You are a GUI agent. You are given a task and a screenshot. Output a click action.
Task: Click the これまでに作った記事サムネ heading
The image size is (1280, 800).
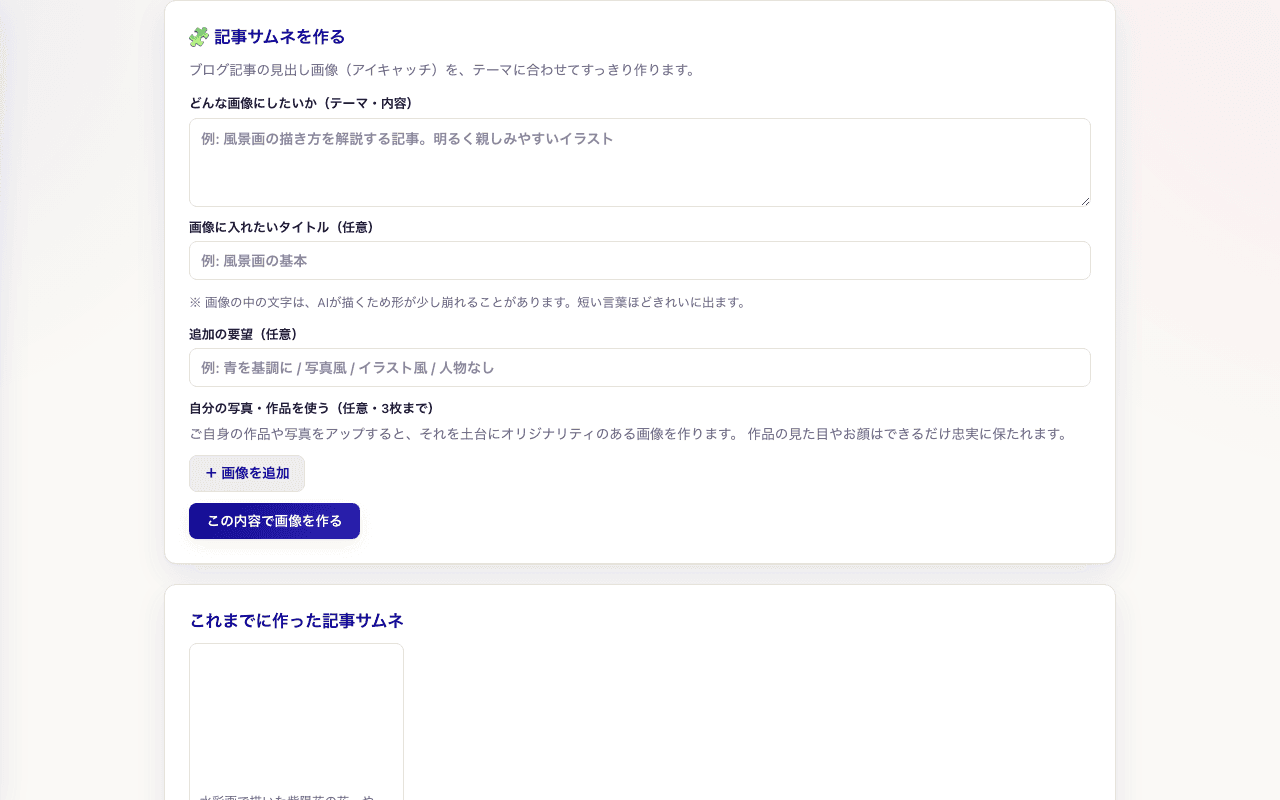coord(296,621)
